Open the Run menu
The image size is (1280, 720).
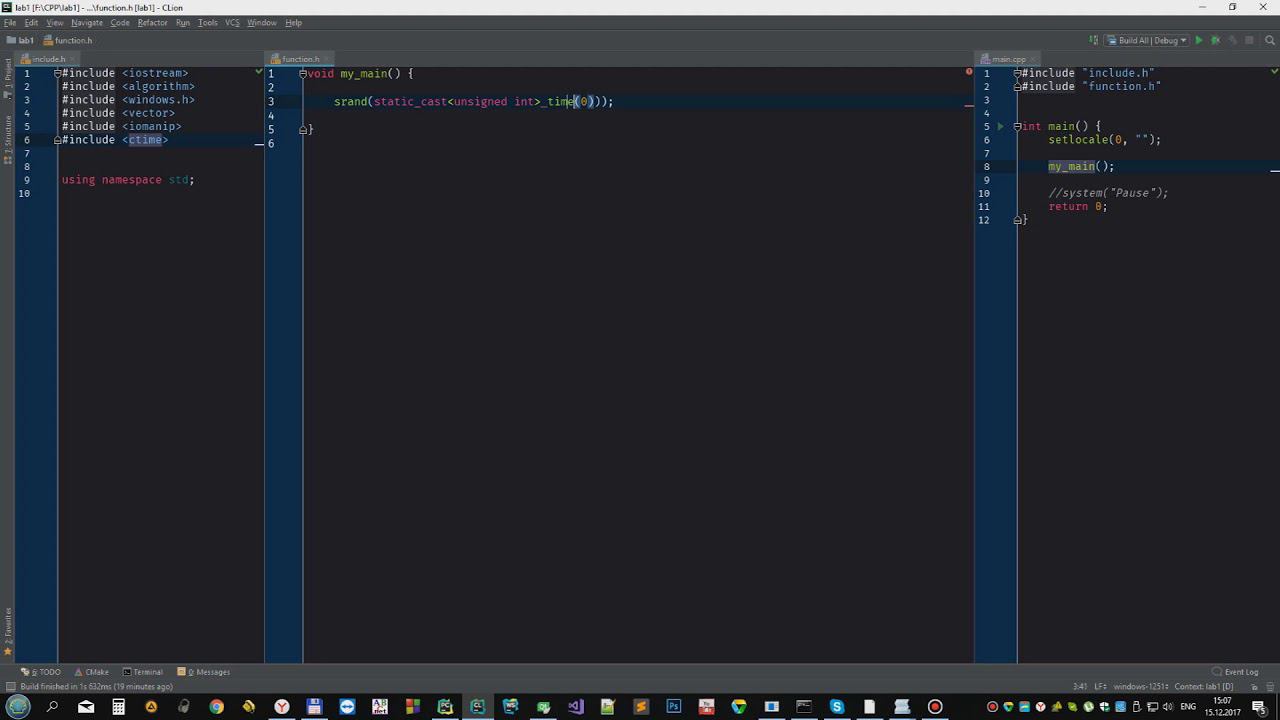183,22
